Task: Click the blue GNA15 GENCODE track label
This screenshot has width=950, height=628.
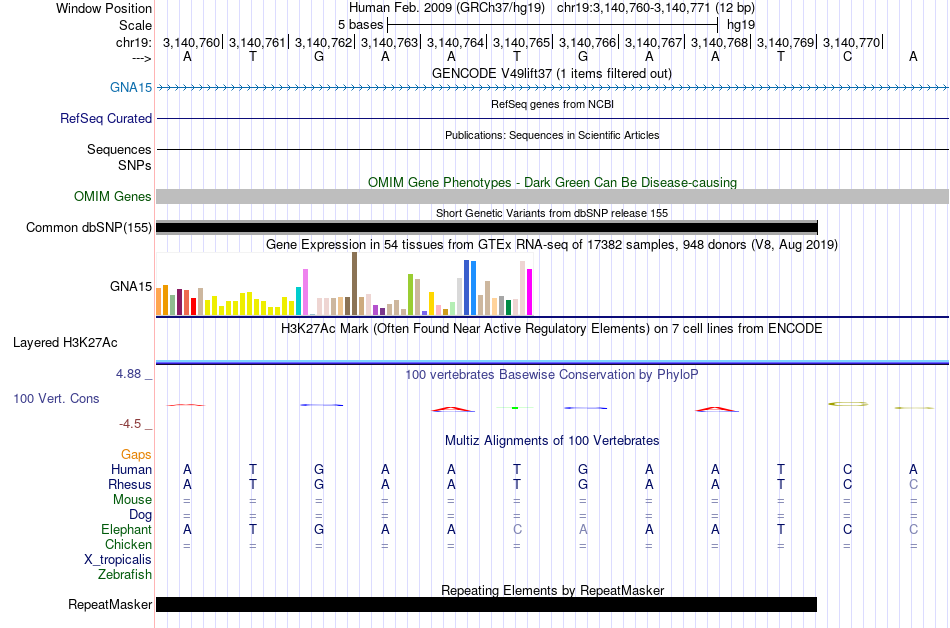Action: tap(131, 87)
